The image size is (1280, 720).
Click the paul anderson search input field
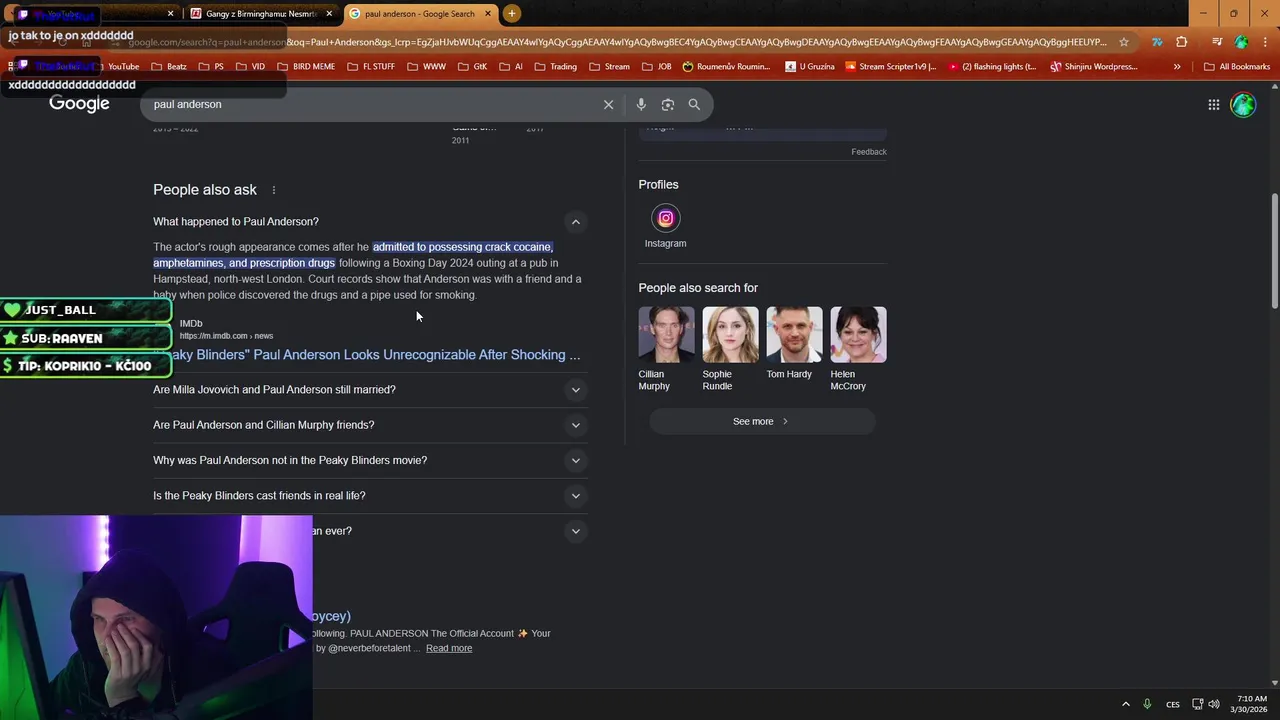tap(370, 104)
